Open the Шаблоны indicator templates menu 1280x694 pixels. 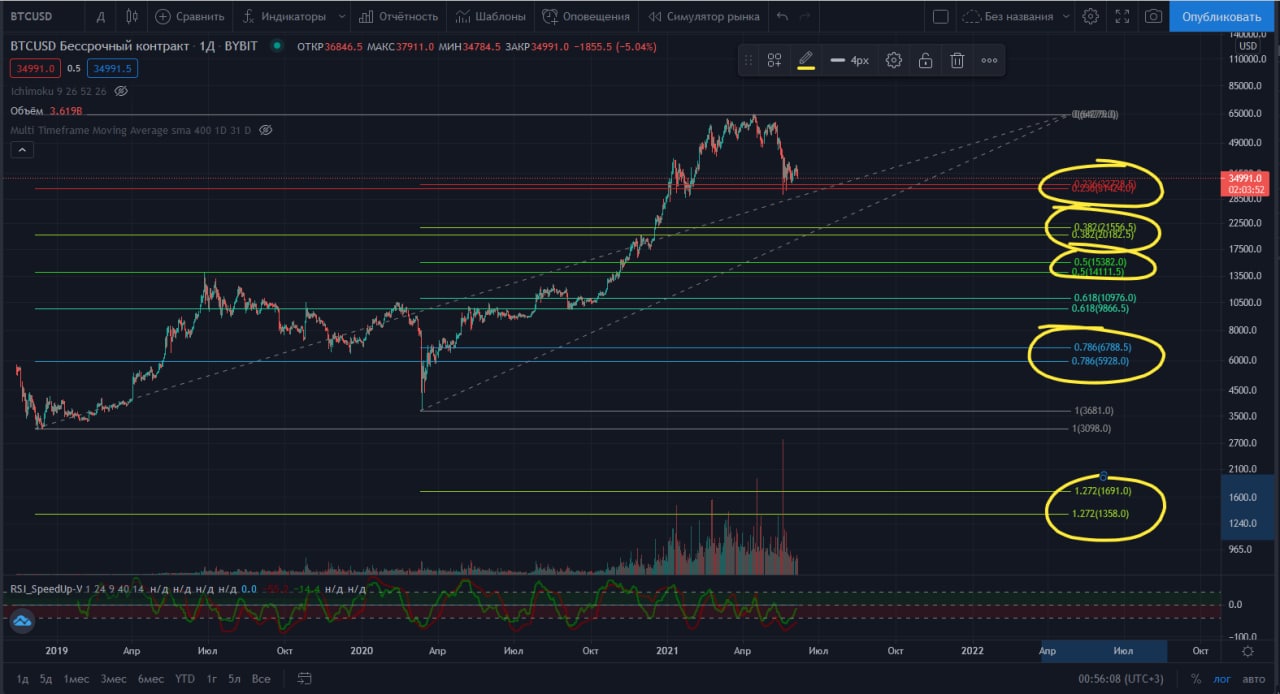coord(490,16)
